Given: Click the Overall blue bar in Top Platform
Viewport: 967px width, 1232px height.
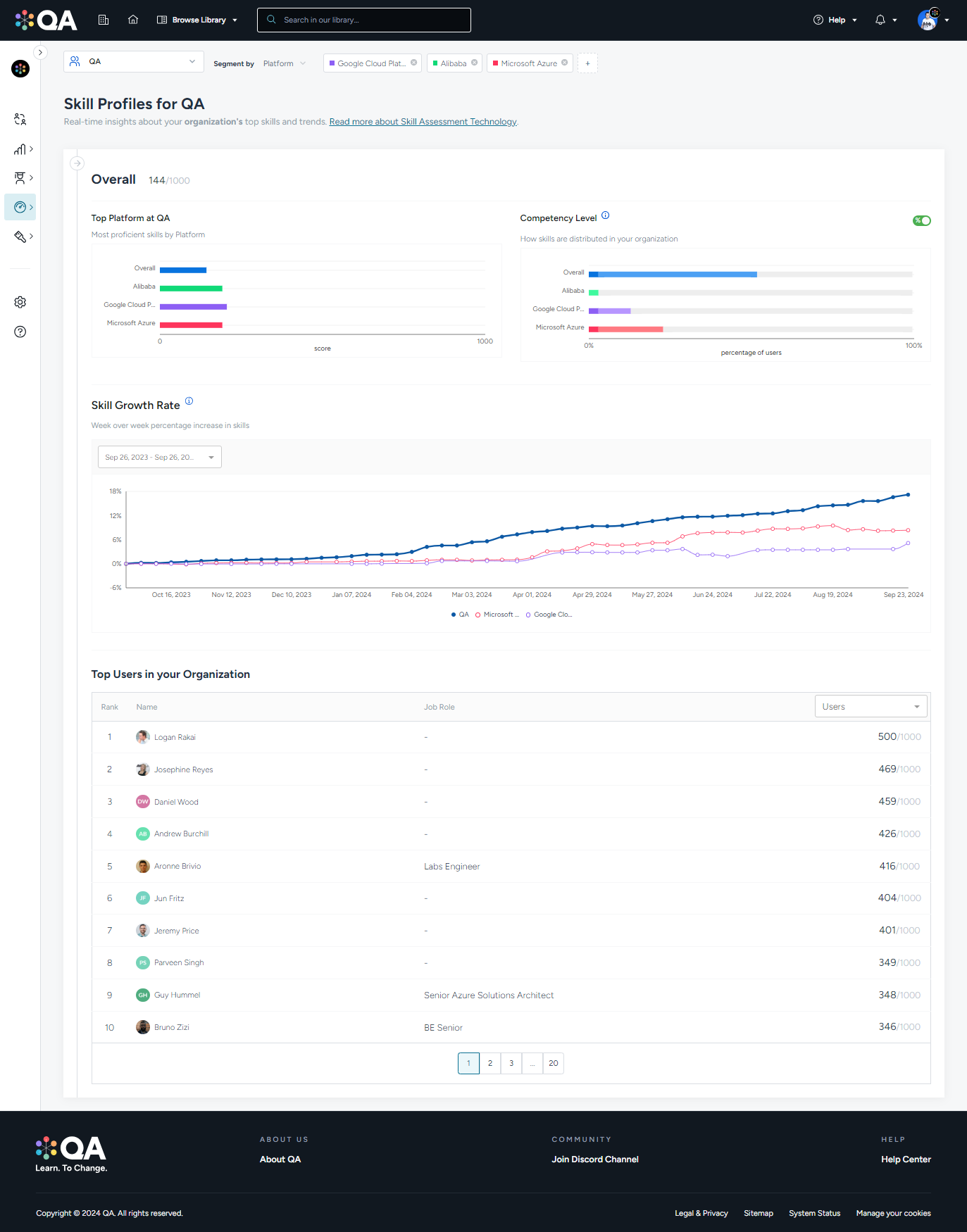Looking at the screenshot, I should tap(183, 270).
